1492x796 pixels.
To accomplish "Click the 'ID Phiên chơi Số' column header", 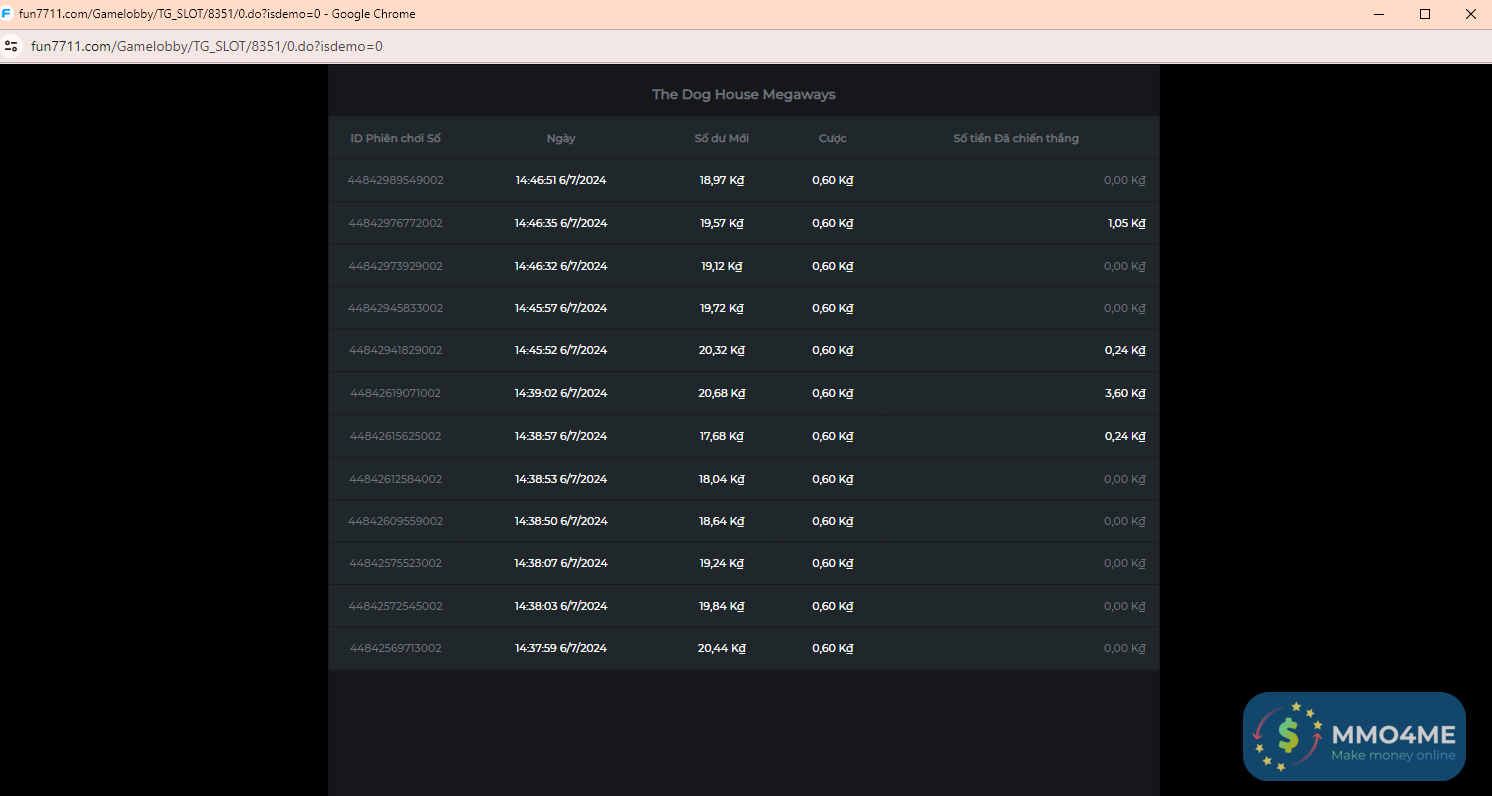I will (396, 138).
